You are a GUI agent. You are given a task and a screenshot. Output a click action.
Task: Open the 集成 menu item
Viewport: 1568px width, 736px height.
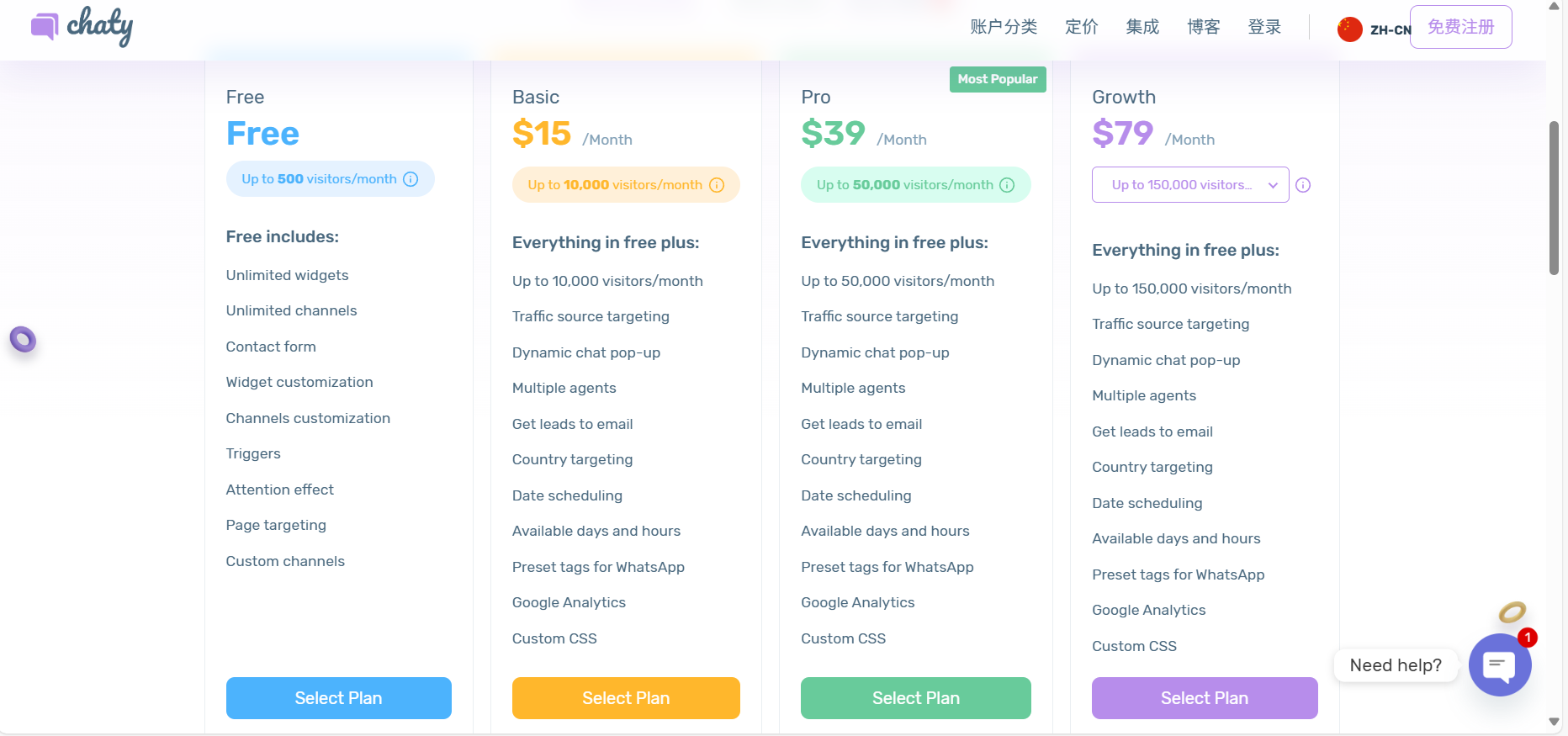(1142, 27)
